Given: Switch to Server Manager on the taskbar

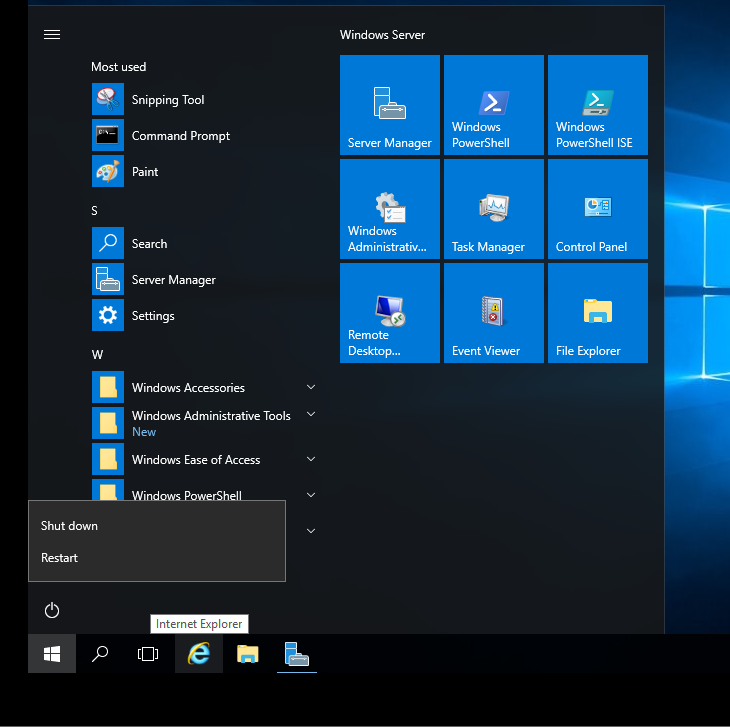Looking at the screenshot, I should (x=297, y=653).
